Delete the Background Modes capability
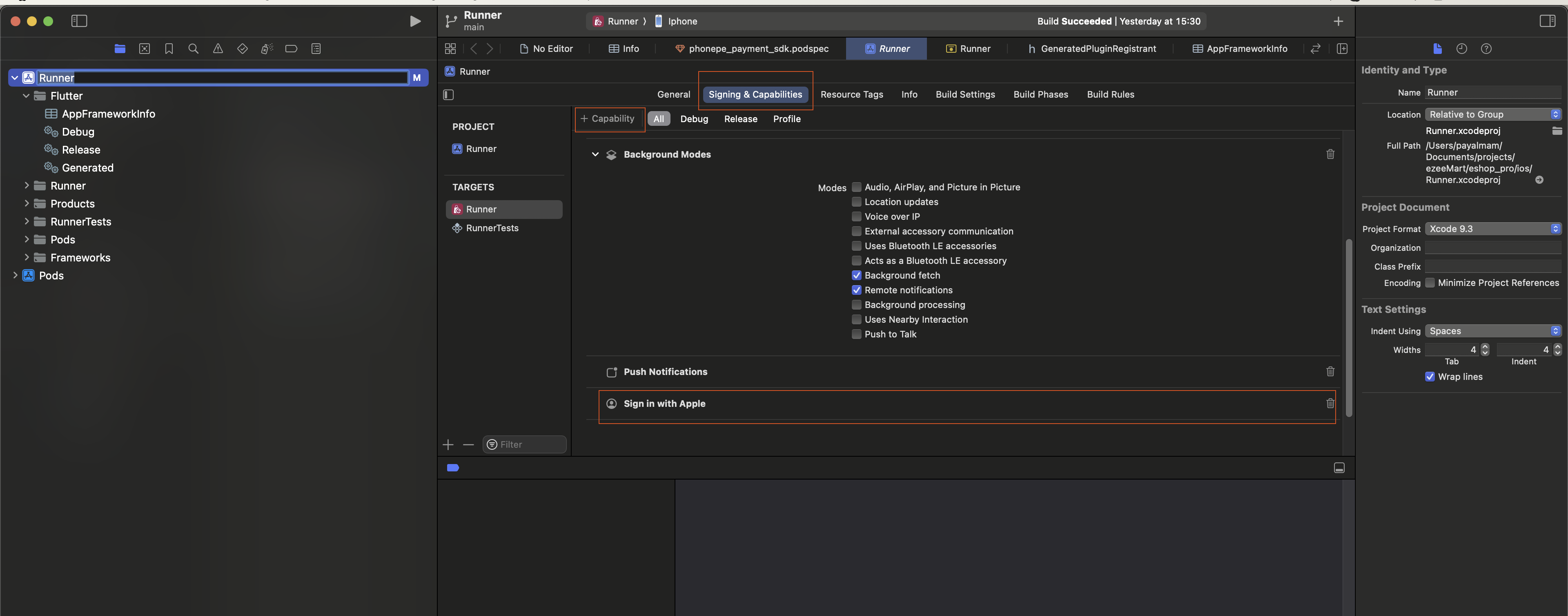 (1330, 154)
